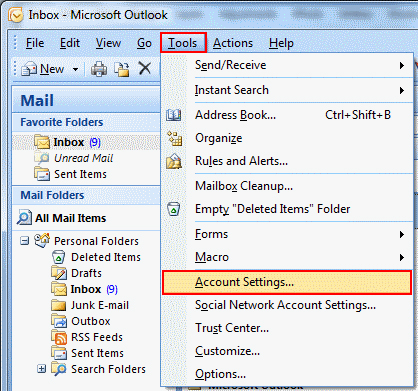Open the Help menu
Screen dimensions: 418x391
(x=281, y=43)
